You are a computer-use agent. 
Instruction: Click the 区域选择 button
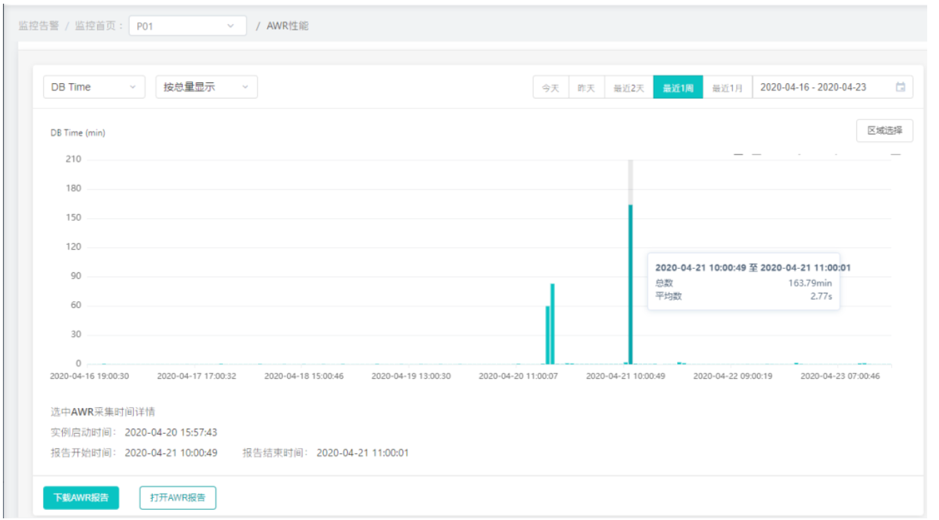tap(884, 131)
